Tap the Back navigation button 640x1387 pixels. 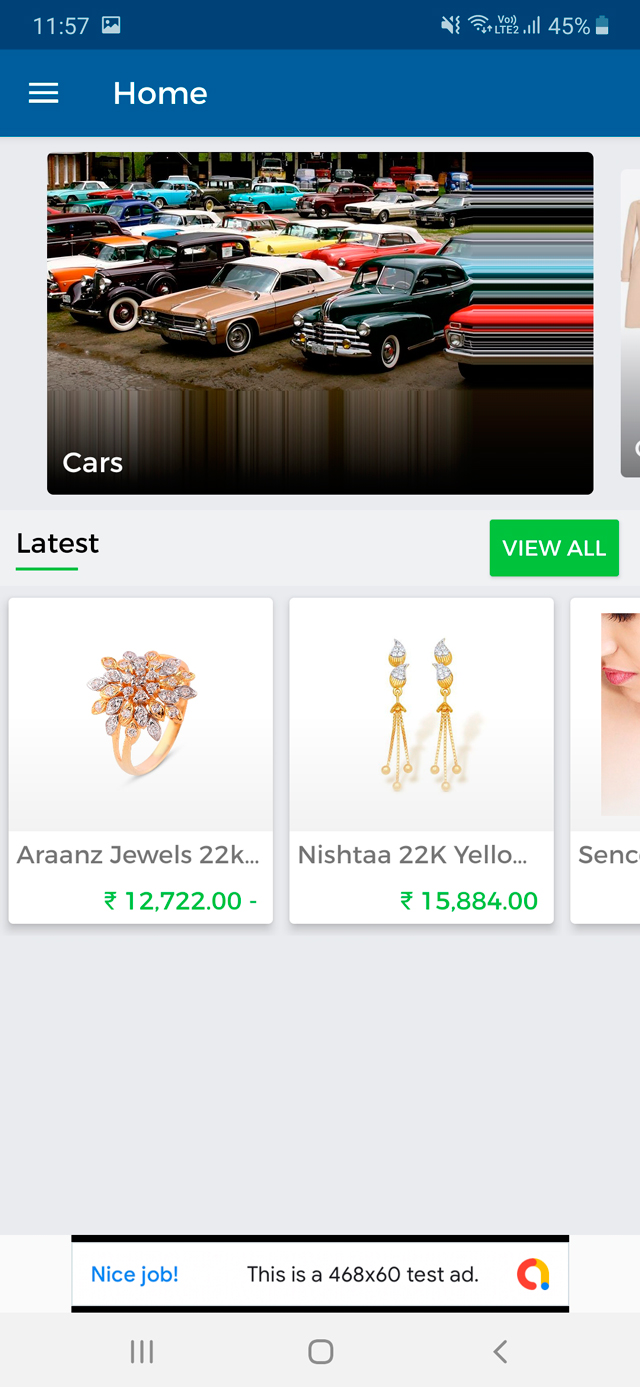pos(500,1351)
